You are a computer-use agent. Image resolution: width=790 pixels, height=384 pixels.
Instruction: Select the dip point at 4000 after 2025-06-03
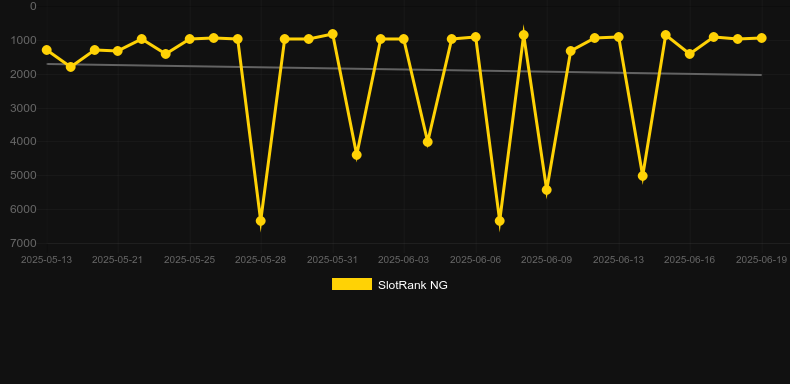(x=428, y=142)
